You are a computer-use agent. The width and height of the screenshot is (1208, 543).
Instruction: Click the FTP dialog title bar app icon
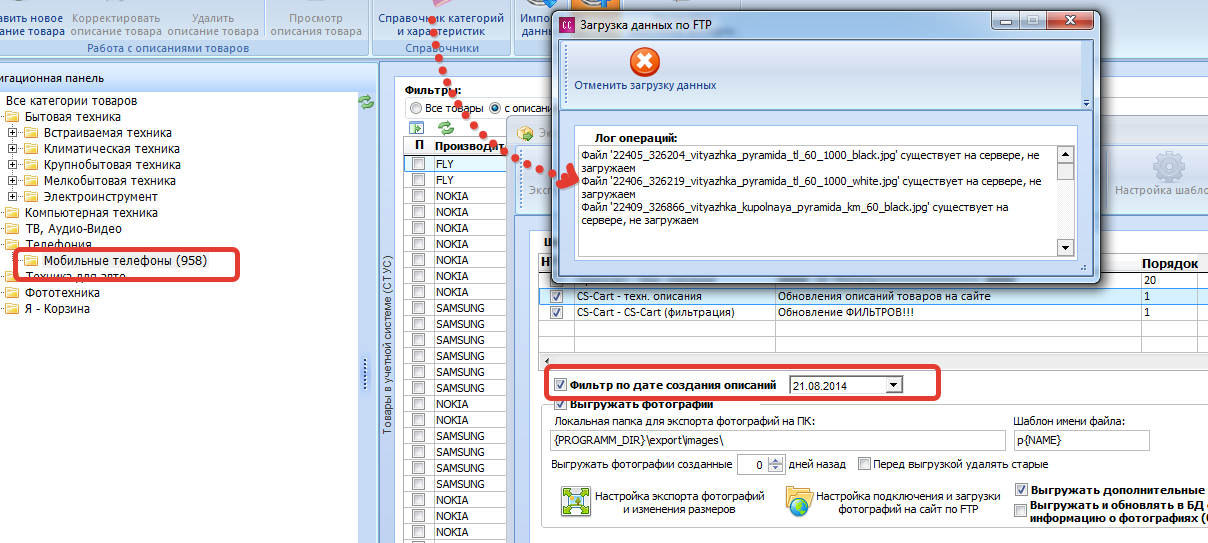[x=569, y=26]
